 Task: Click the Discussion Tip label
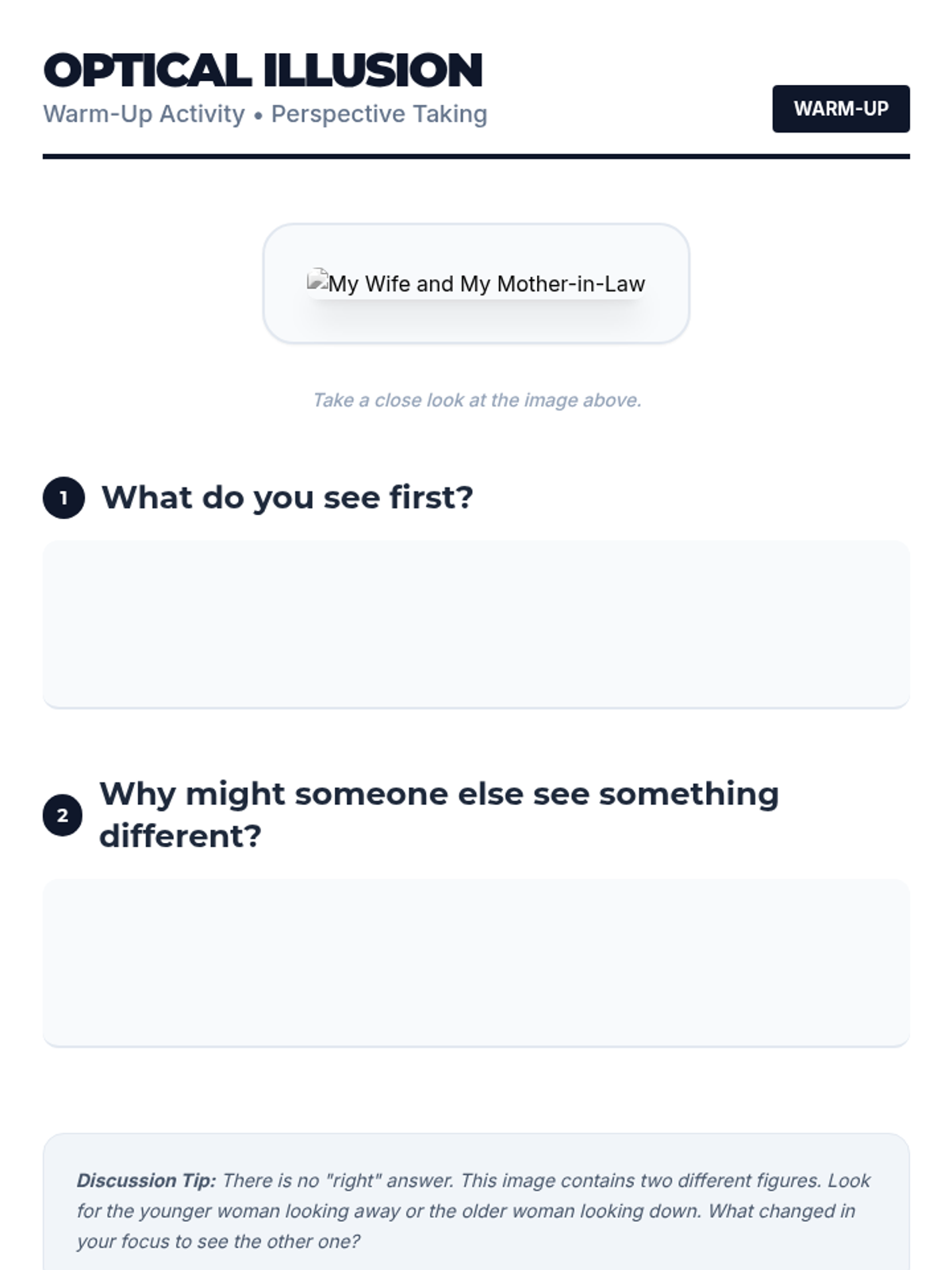point(146,1180)
